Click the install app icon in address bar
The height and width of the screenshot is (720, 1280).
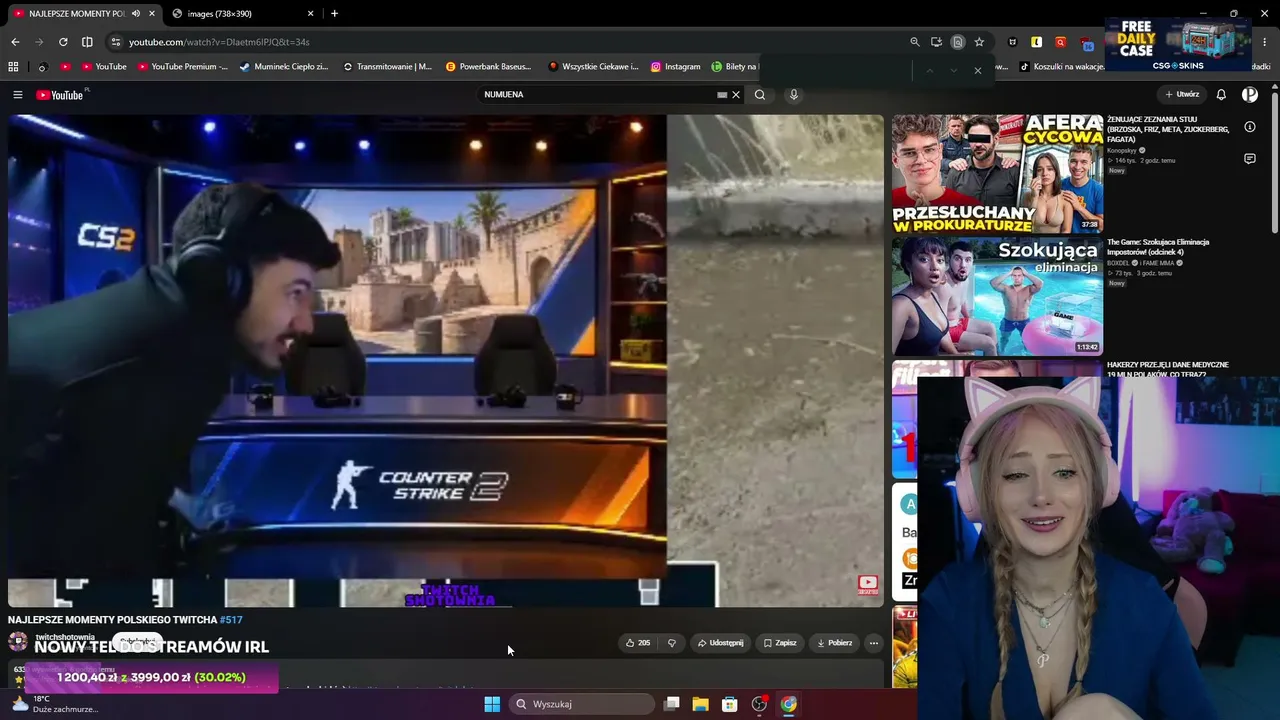click(936, 42)
